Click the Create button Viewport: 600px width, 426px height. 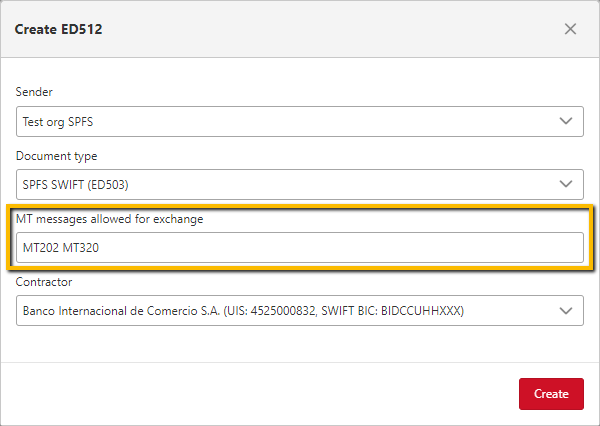tap(551, 394)
